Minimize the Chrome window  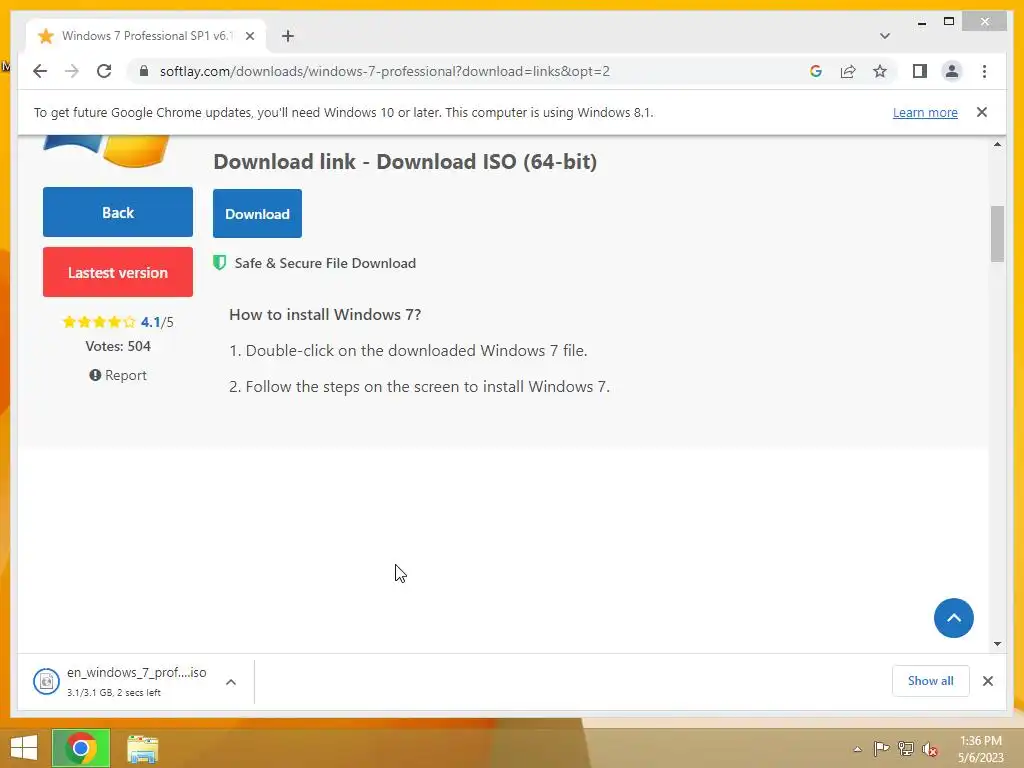pos(921,22)
